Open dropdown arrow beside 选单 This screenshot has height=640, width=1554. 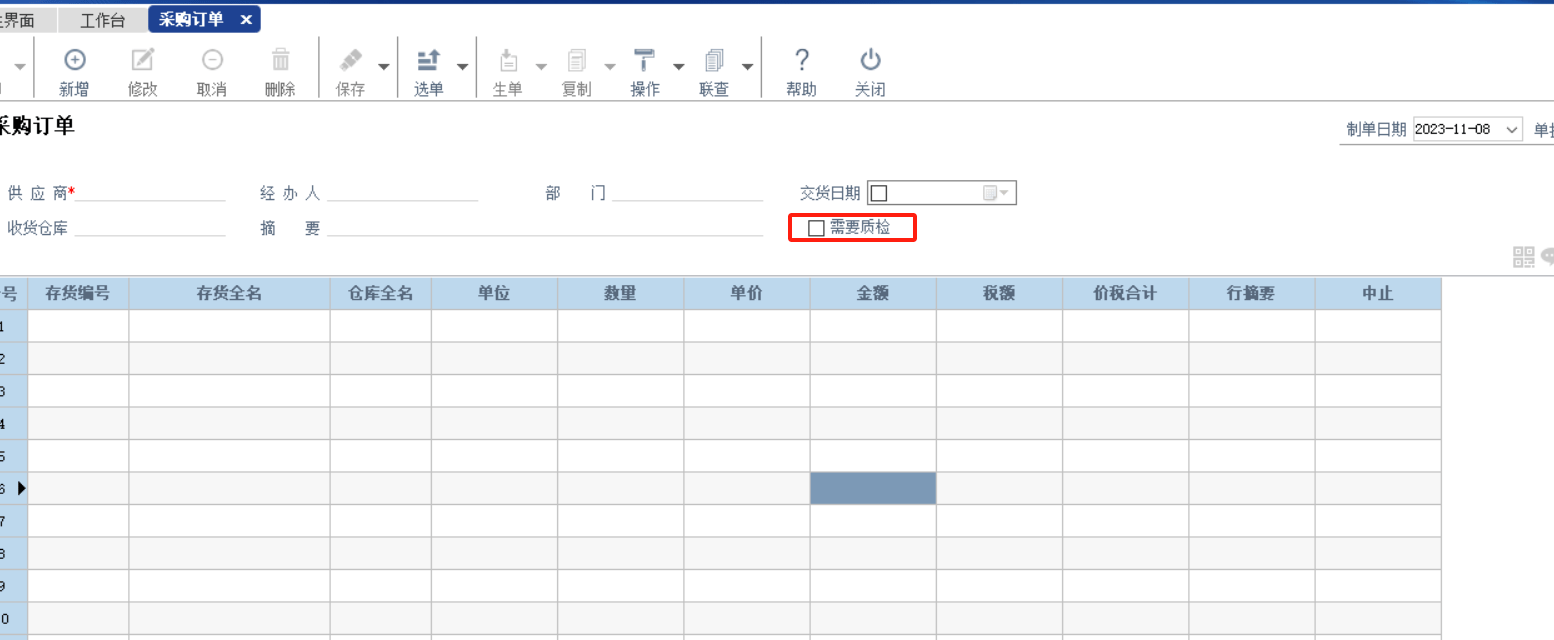click(x=462, y=67)
